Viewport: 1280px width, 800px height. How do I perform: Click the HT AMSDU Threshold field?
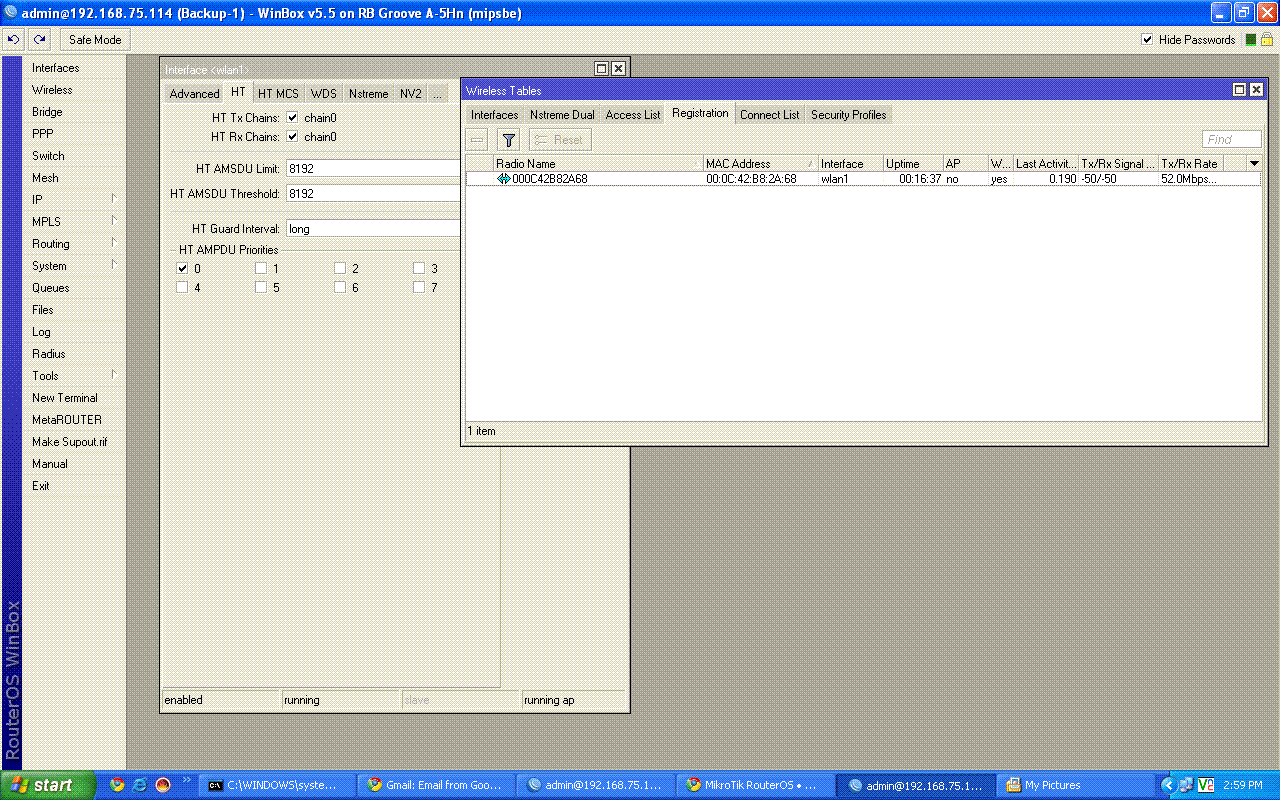tap(372, 194)
